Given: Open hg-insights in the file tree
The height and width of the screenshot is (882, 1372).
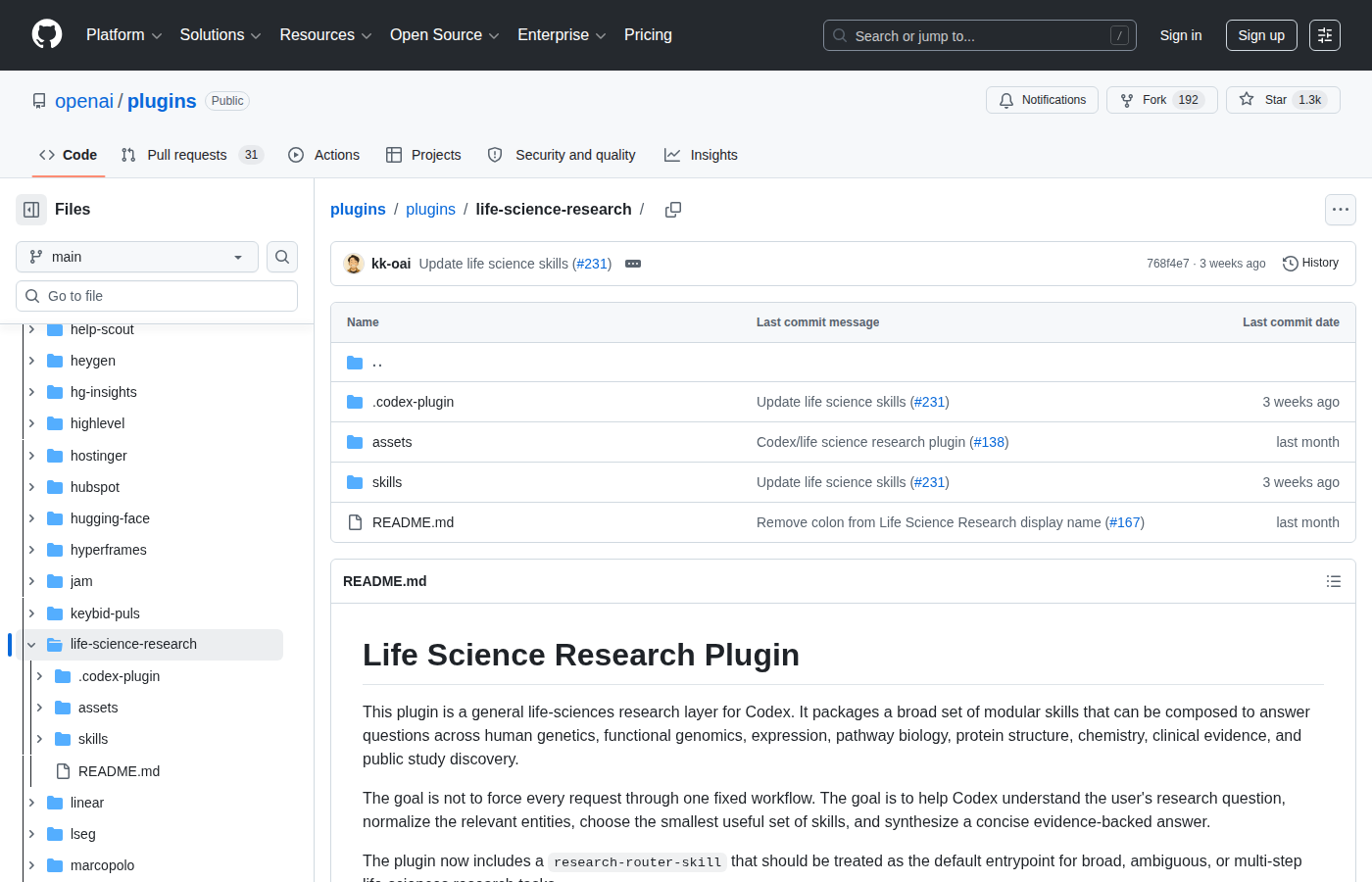Looking at the screenshot, I should pos(104,392).
